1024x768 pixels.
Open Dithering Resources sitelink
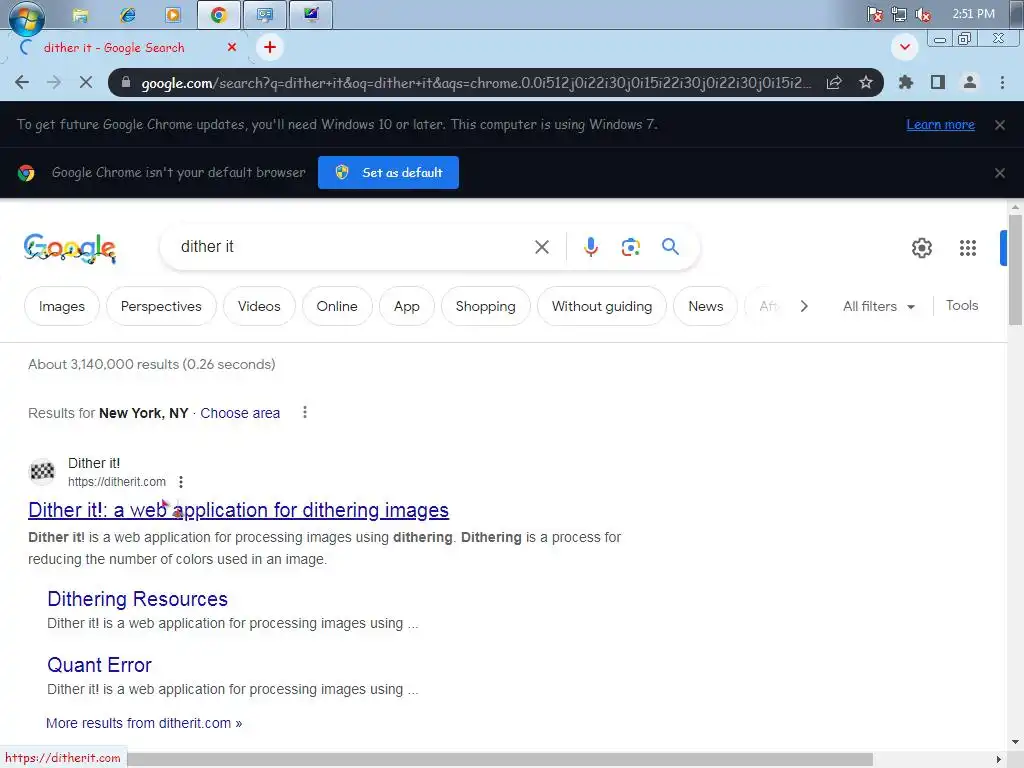(138, 599)
